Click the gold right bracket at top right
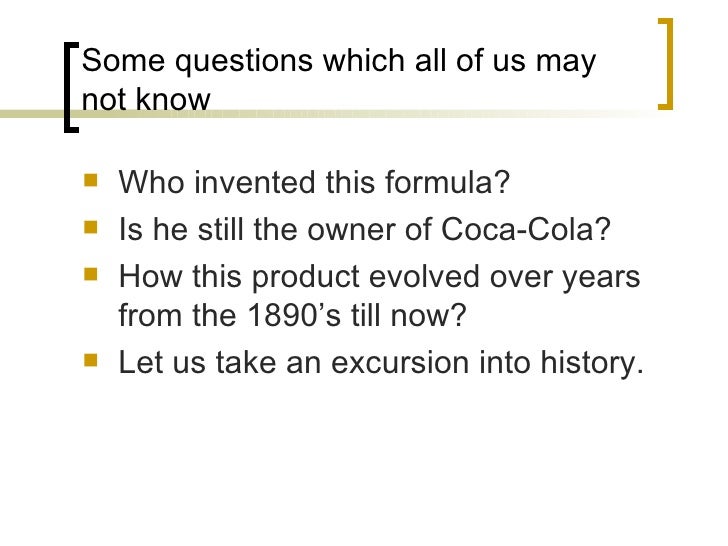 (666, 64)
